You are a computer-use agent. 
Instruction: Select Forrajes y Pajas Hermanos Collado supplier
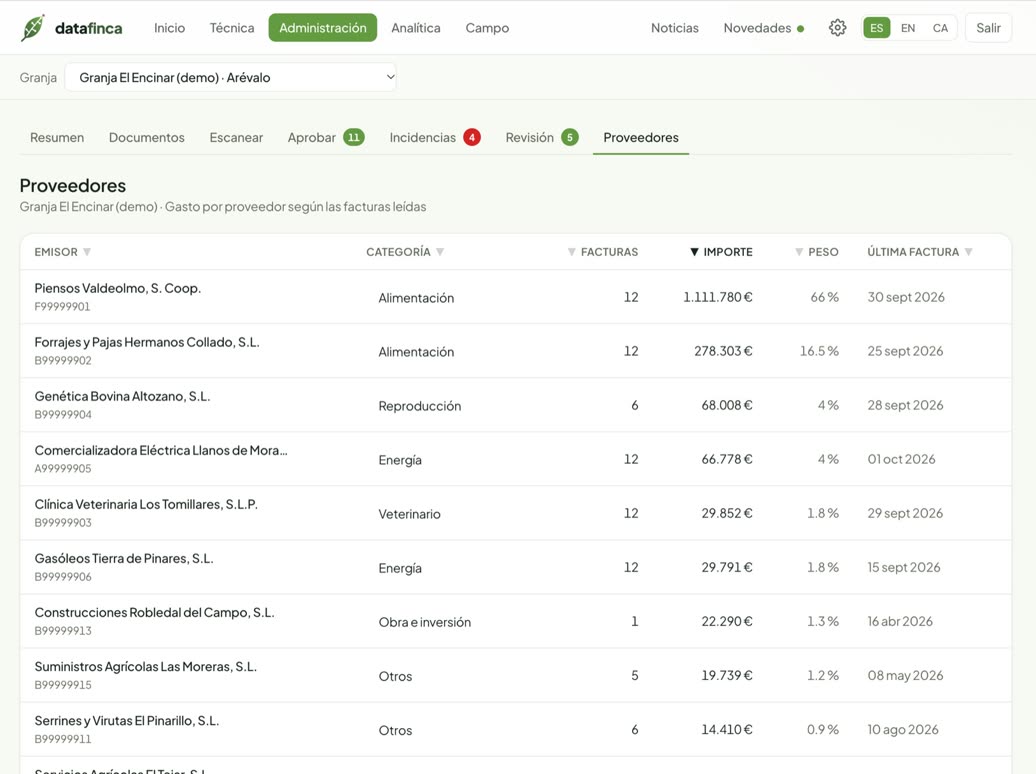515,351
